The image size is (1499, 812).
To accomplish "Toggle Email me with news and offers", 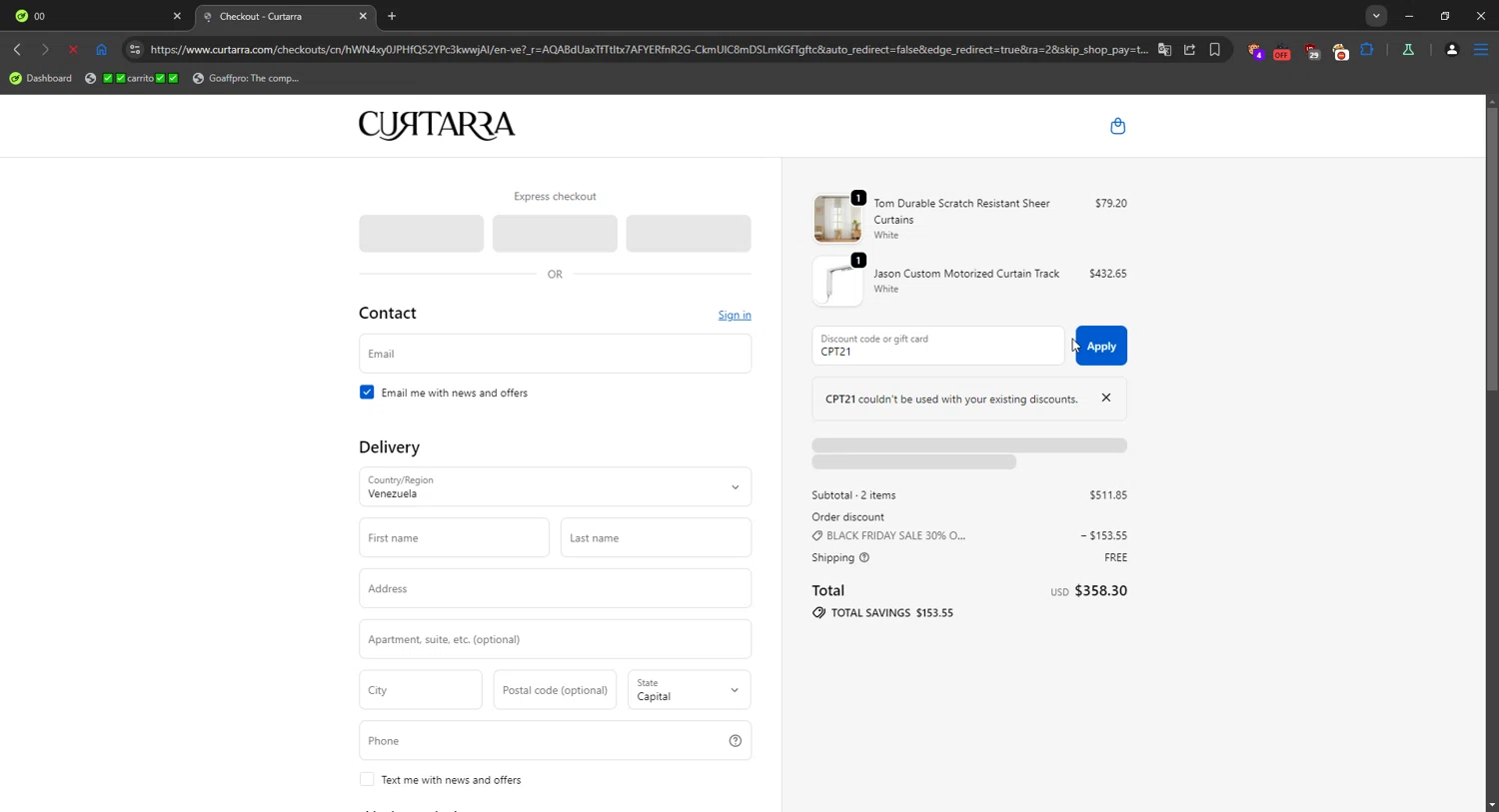I will click(x=367, y=393).
